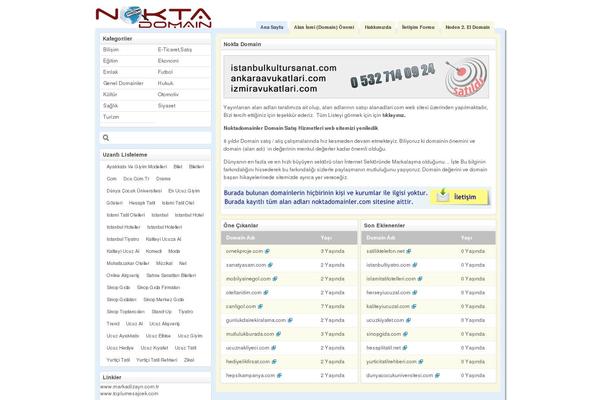This screenshot has height=400, width=600.
Task: Click the link icon beside otelbanisim.com
Action: tap(266, 292)
